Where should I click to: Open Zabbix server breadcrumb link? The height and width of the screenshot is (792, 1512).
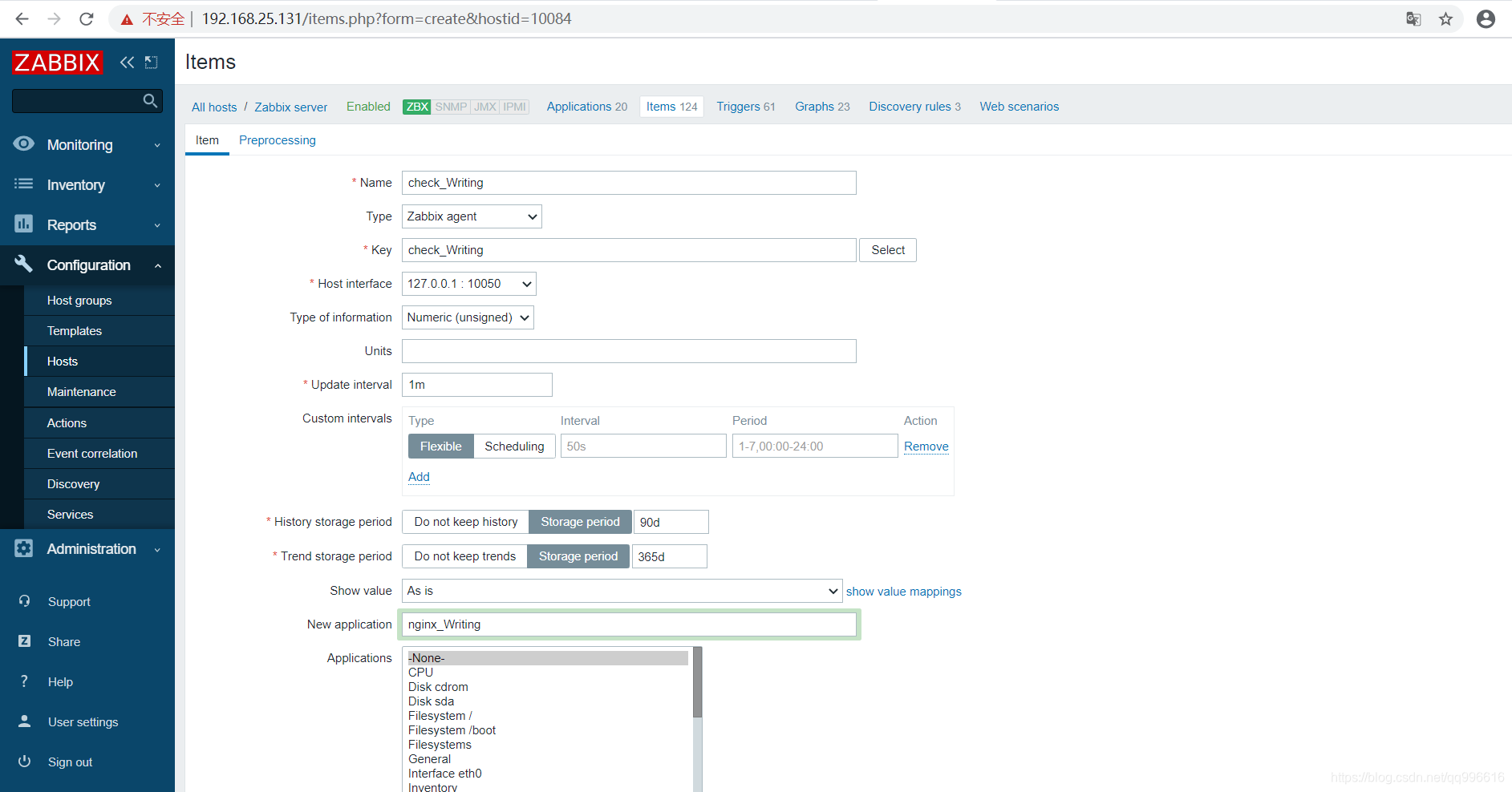pos(291,107)
